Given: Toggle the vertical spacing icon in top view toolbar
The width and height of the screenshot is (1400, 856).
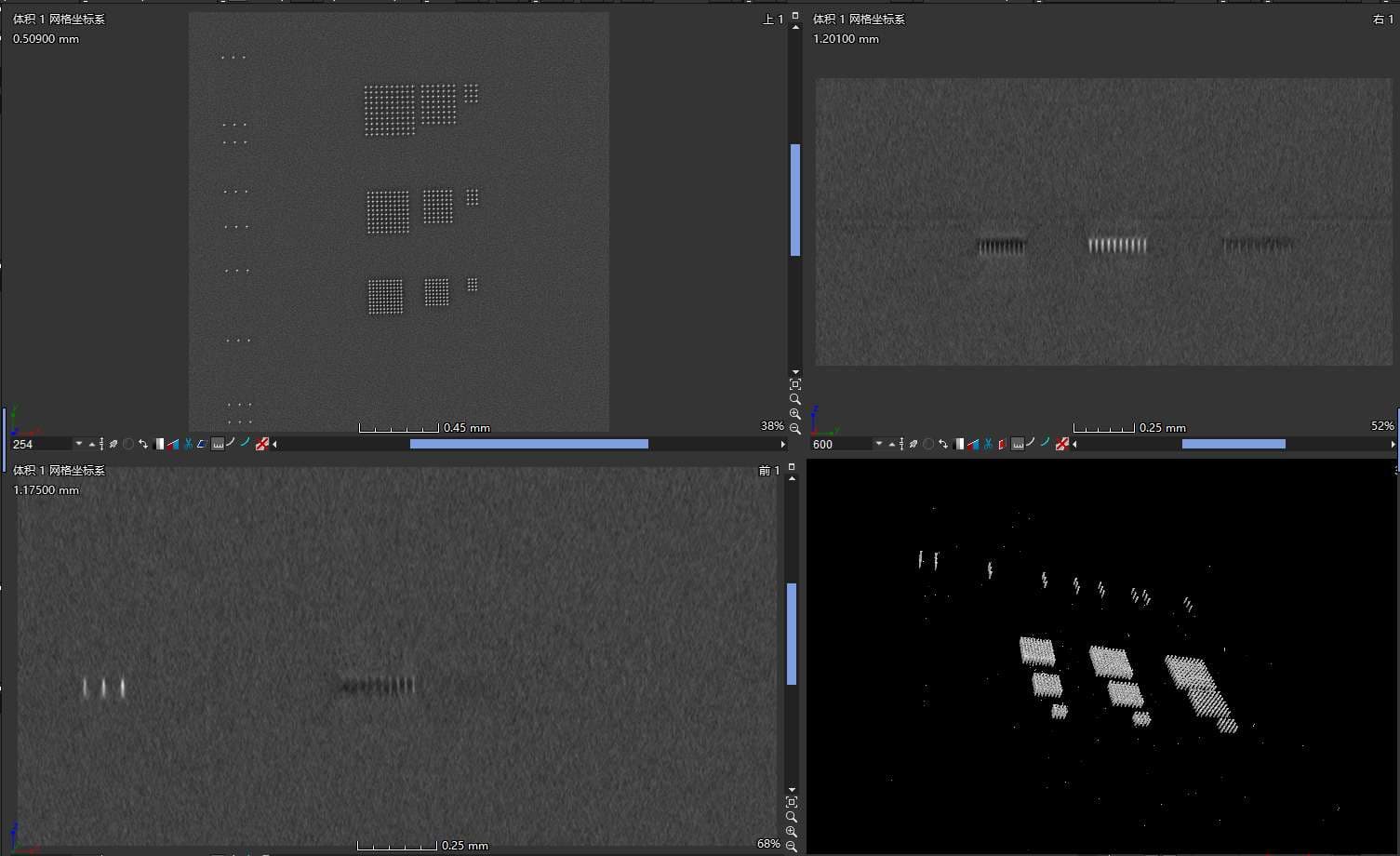Looking at the screenshot, I should (x=101, y=444).
